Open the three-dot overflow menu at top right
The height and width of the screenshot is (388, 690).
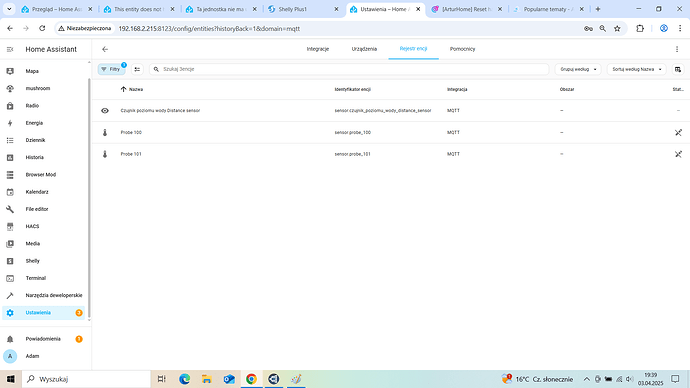pyautogui.click(x=677, y=49)
